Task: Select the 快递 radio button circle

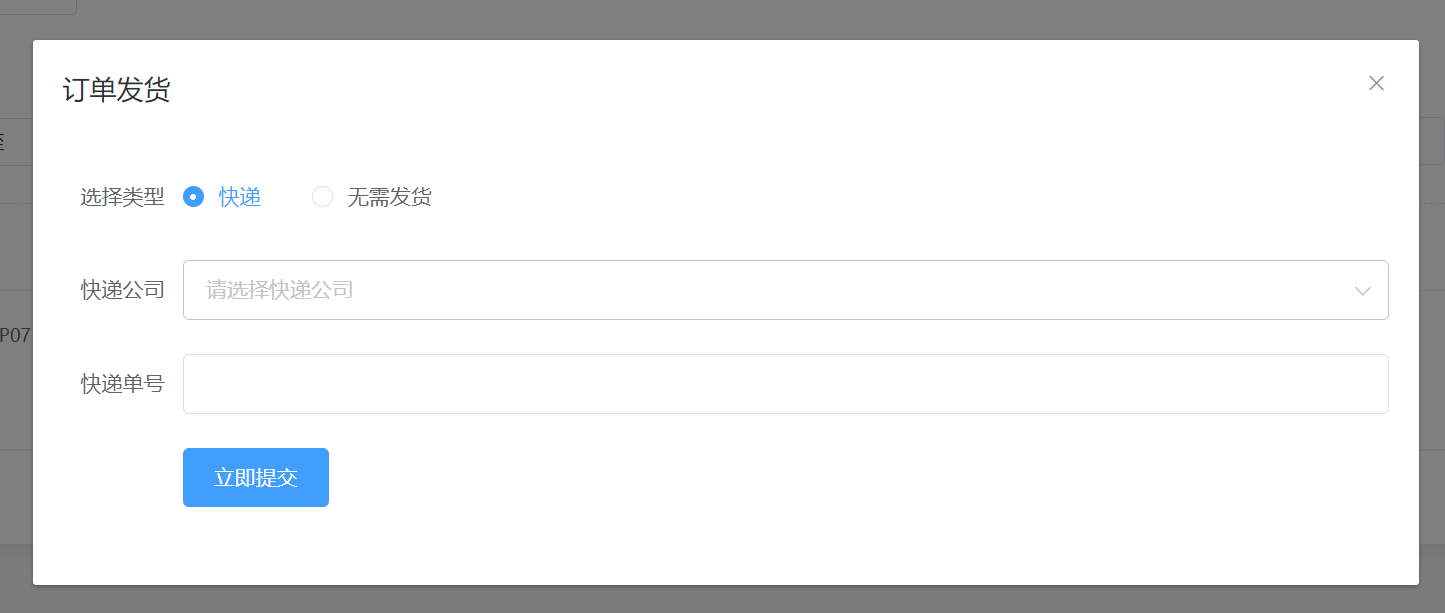Action: [193, 197]
